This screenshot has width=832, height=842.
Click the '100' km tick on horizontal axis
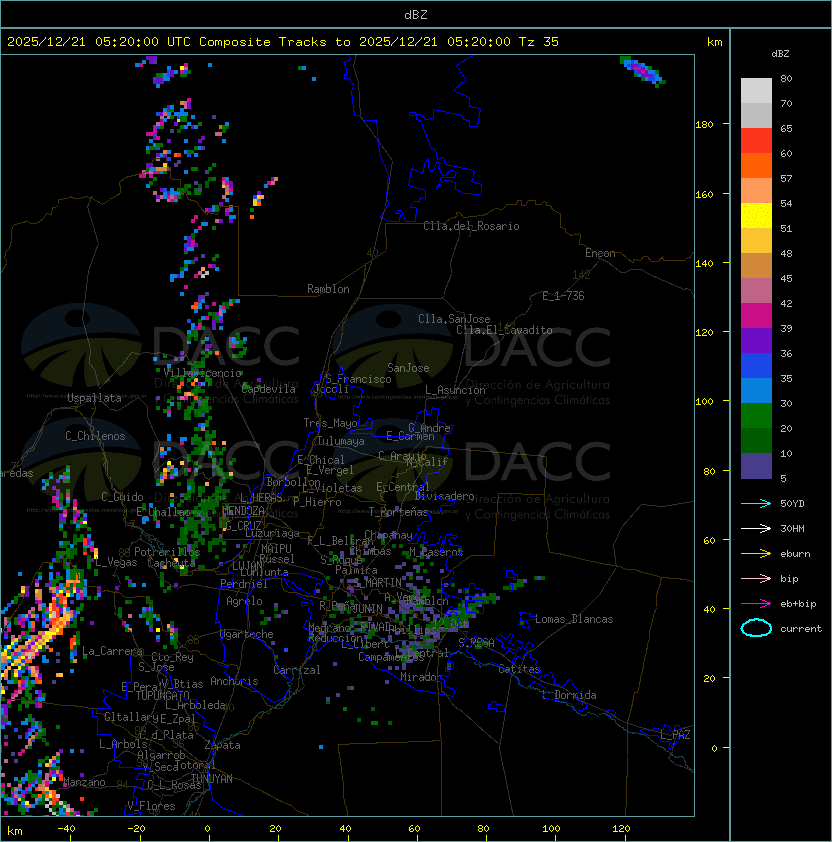[551, 829]
